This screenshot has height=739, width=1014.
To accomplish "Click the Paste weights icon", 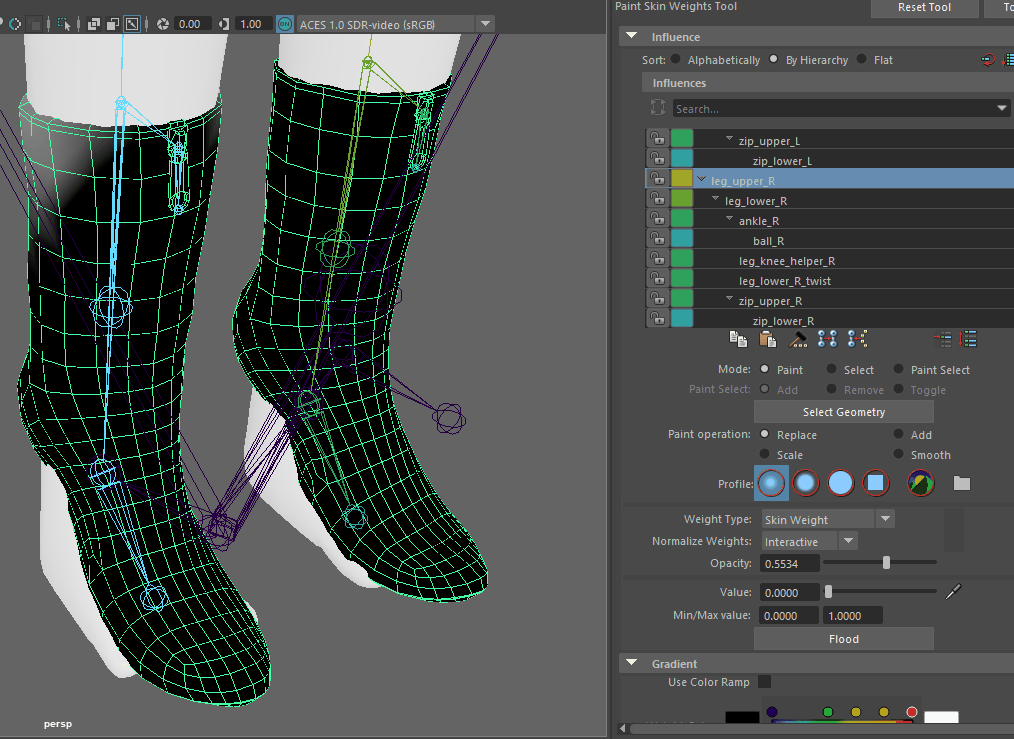I will point(767,339).
